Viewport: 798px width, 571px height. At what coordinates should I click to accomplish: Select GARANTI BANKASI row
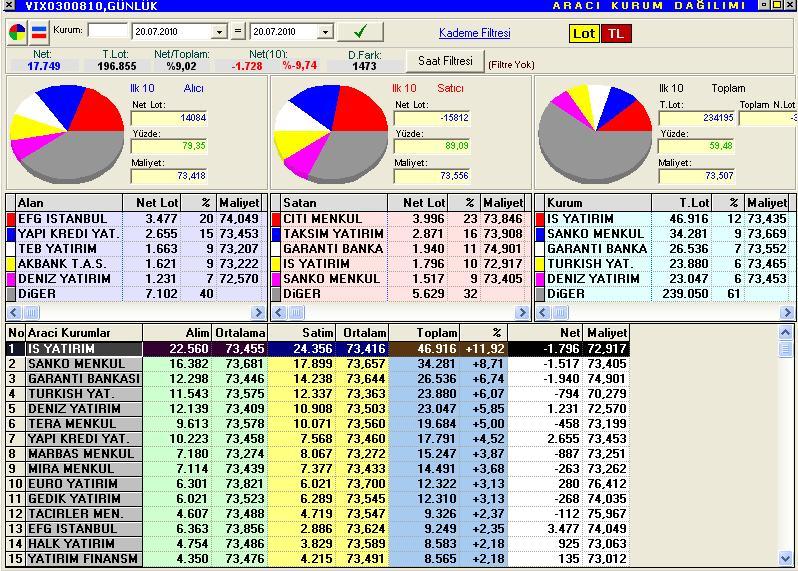point(318,379)
